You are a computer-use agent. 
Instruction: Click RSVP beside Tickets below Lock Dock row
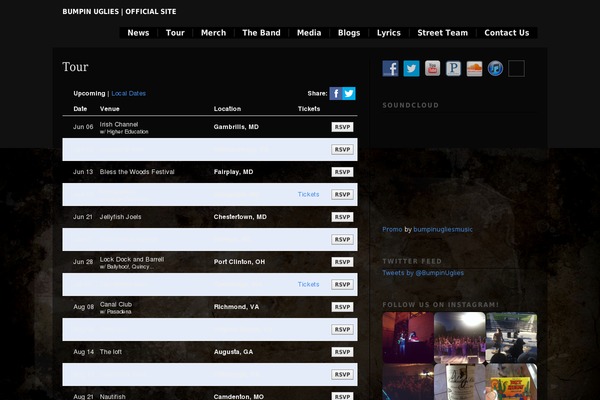tap(342, 284)
